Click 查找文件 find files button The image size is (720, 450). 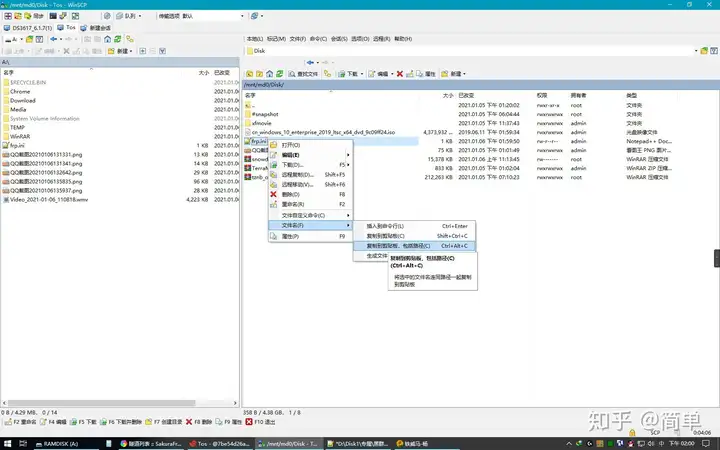303,73
